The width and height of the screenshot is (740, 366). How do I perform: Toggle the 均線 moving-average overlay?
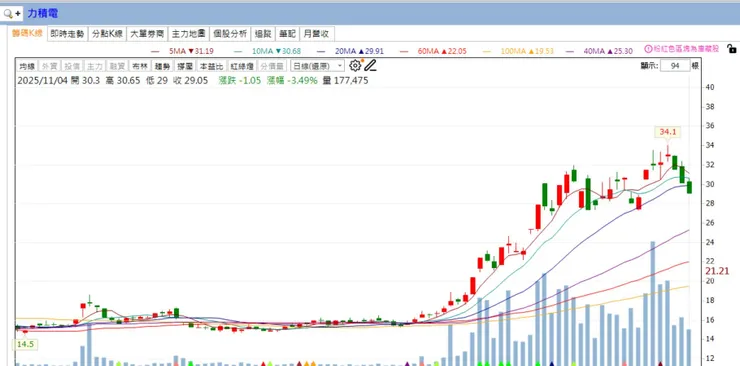(27, 66)
